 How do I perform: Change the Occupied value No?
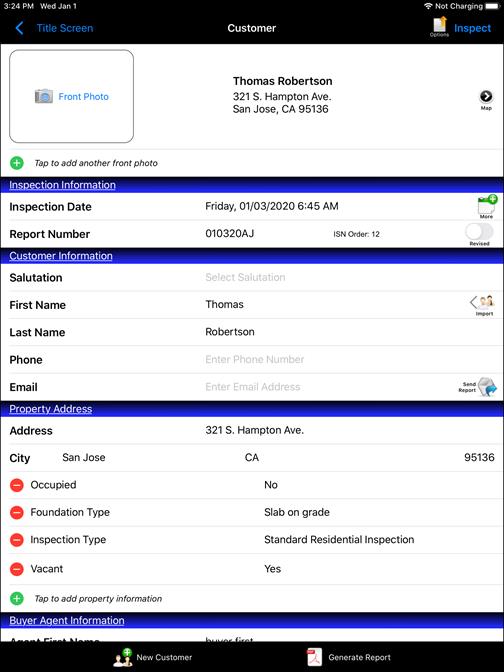(271, 485)
